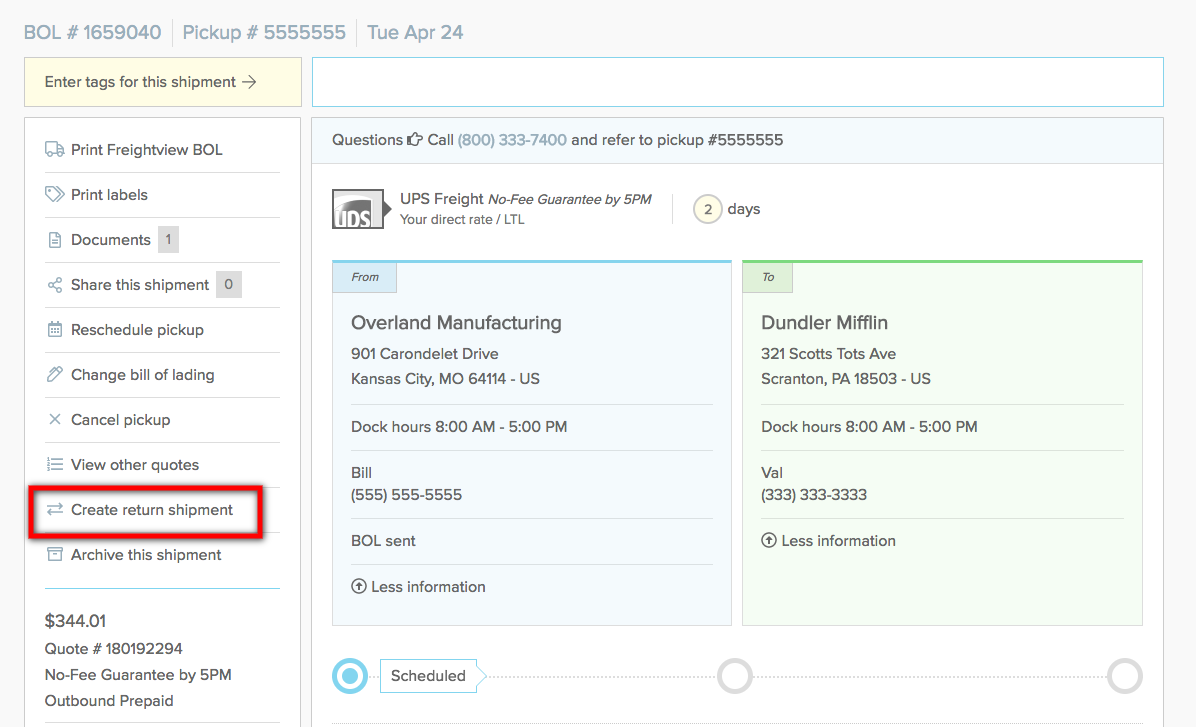Screen dimensions: 1196x727
Task: Click the list icon beside View other quotes
Action: [54, 465]
